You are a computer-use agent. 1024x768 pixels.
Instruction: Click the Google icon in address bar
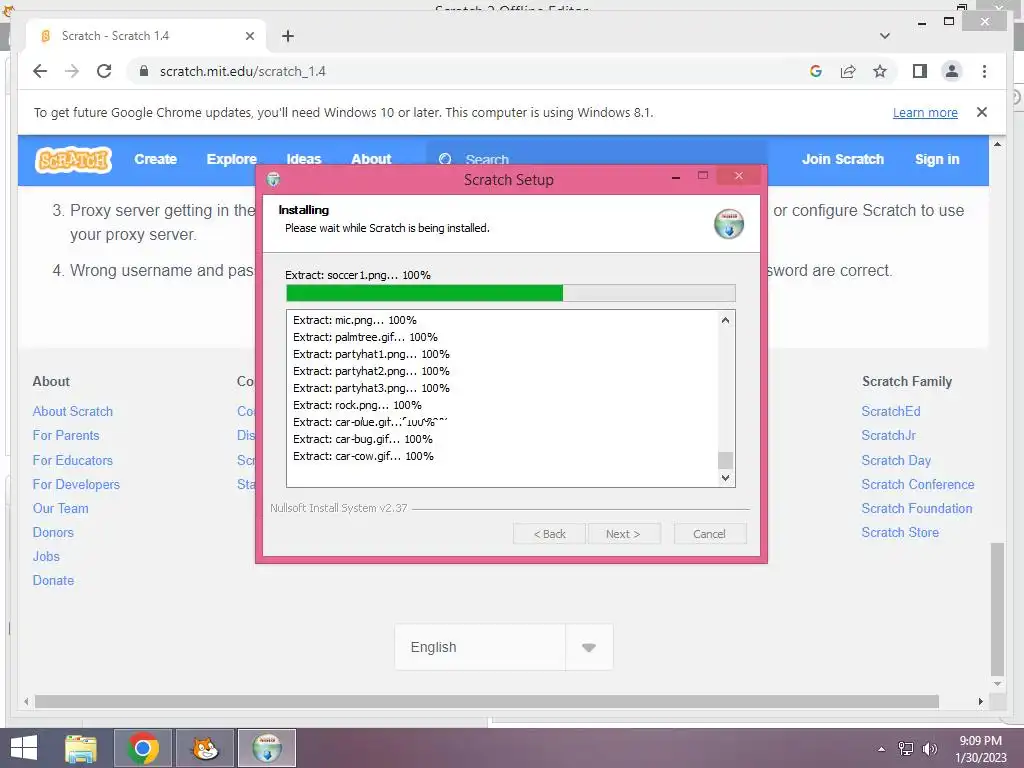[x=816, y=71]
